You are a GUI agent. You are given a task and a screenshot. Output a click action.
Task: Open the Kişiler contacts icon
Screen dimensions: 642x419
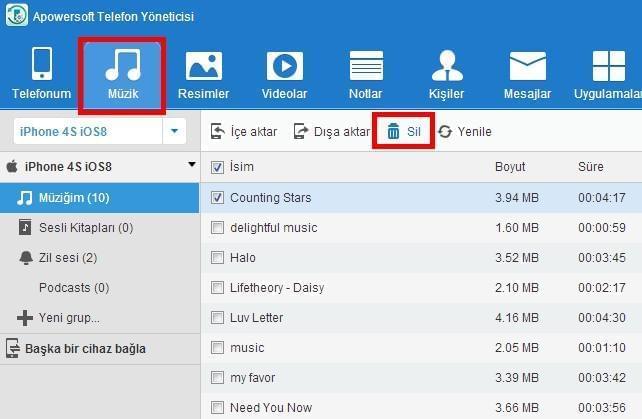click(447, 65)
